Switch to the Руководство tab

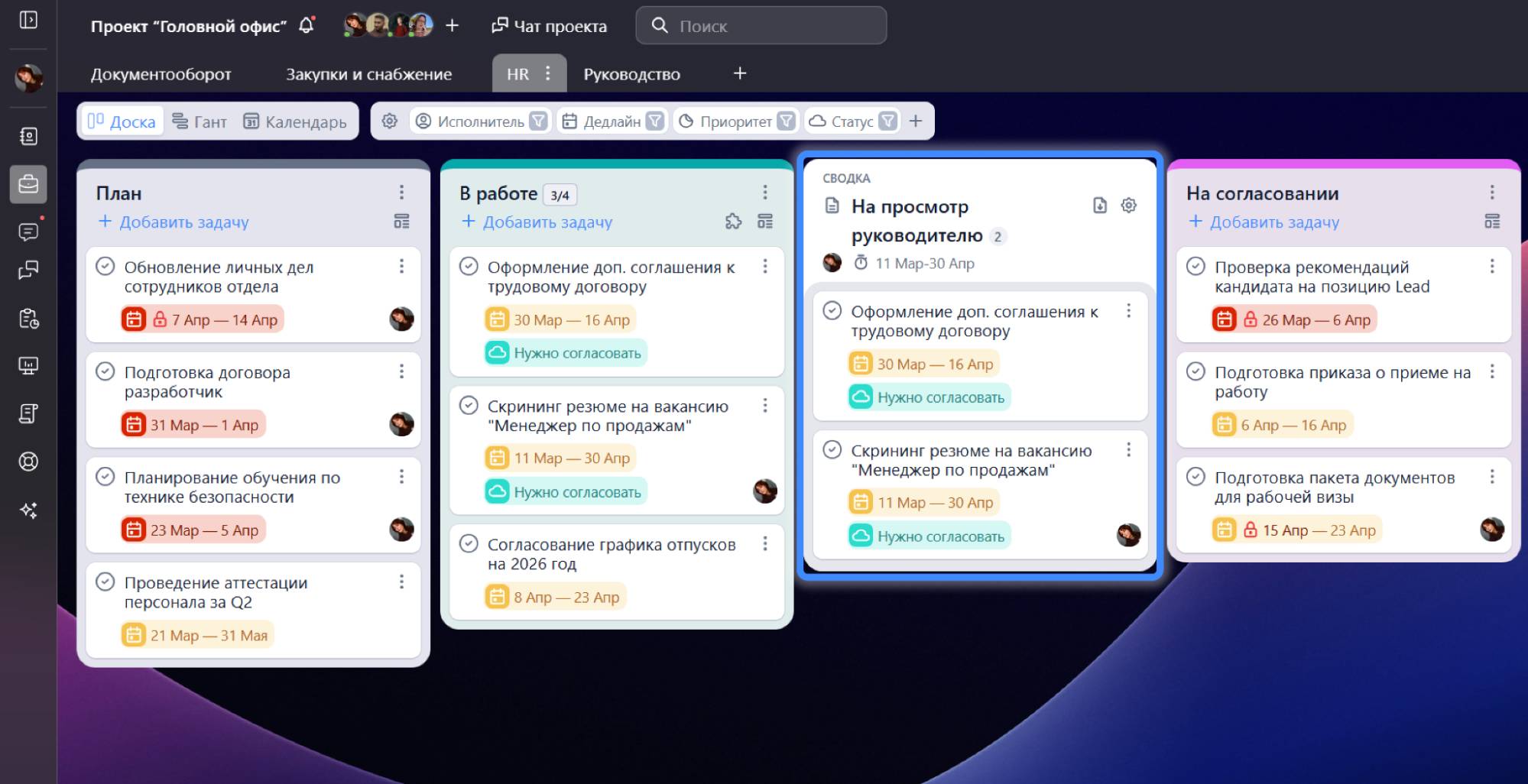tap(631, 74)
